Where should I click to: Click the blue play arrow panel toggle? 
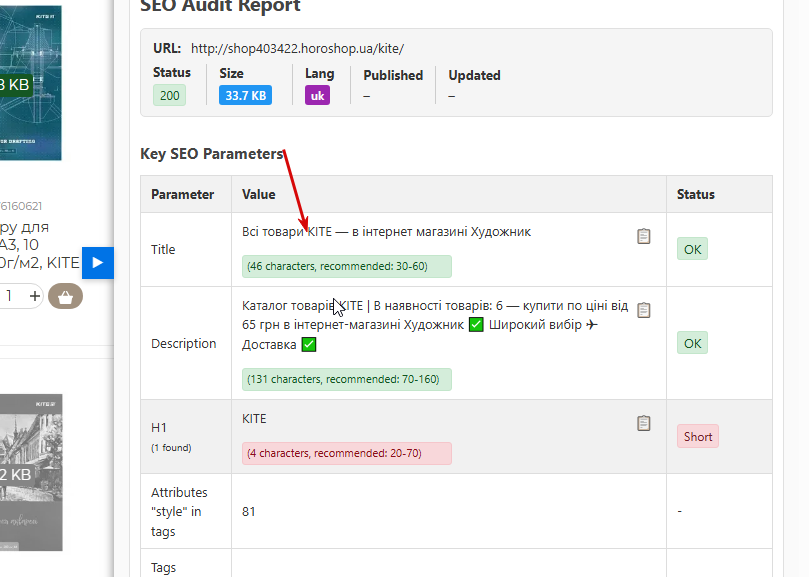coord(98,263)
